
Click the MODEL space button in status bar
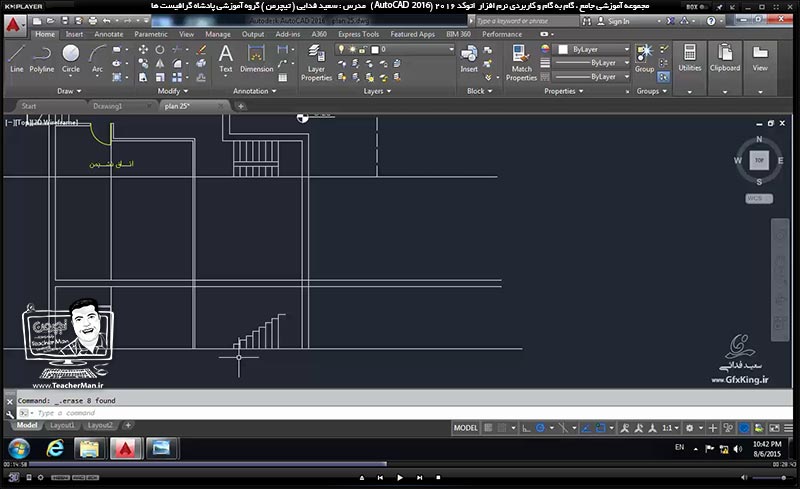point(465,428)
